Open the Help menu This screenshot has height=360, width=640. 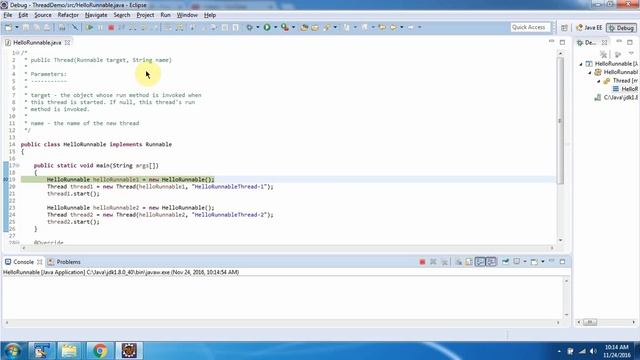[210, 15]
